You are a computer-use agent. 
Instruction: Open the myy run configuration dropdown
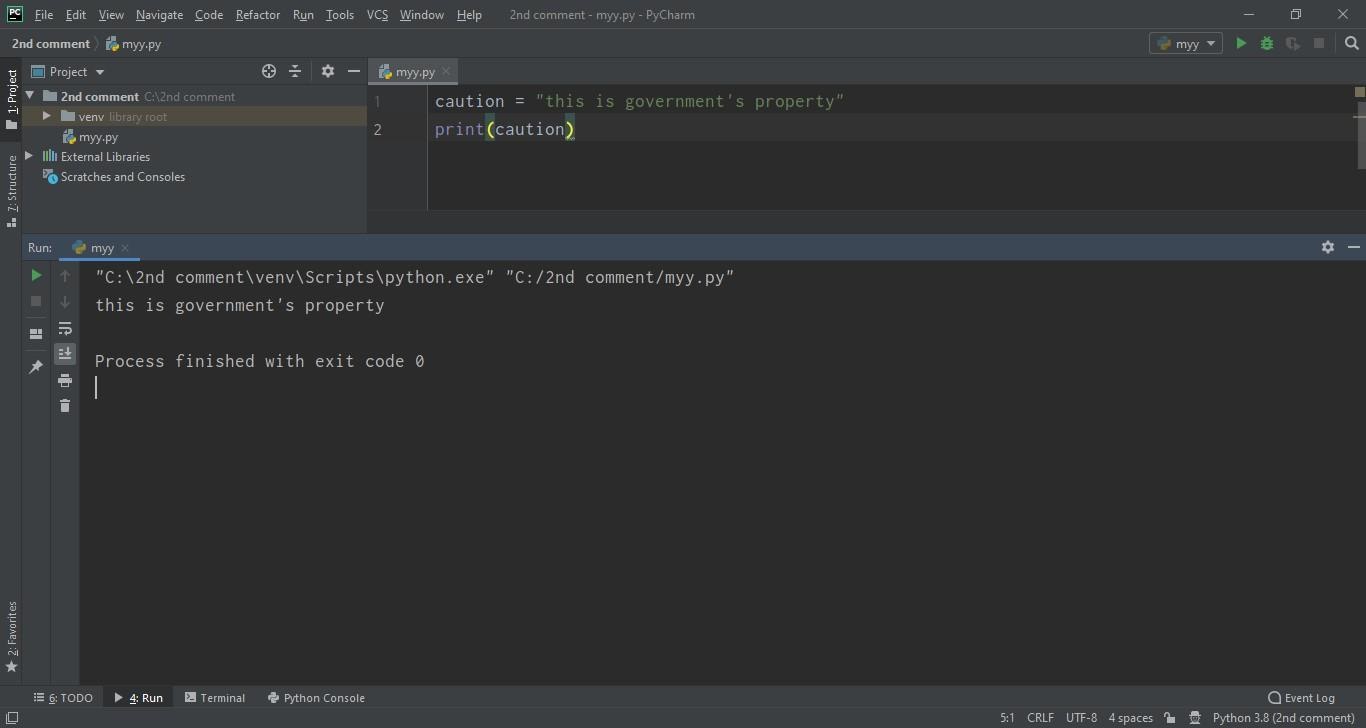pos(1186,44)
